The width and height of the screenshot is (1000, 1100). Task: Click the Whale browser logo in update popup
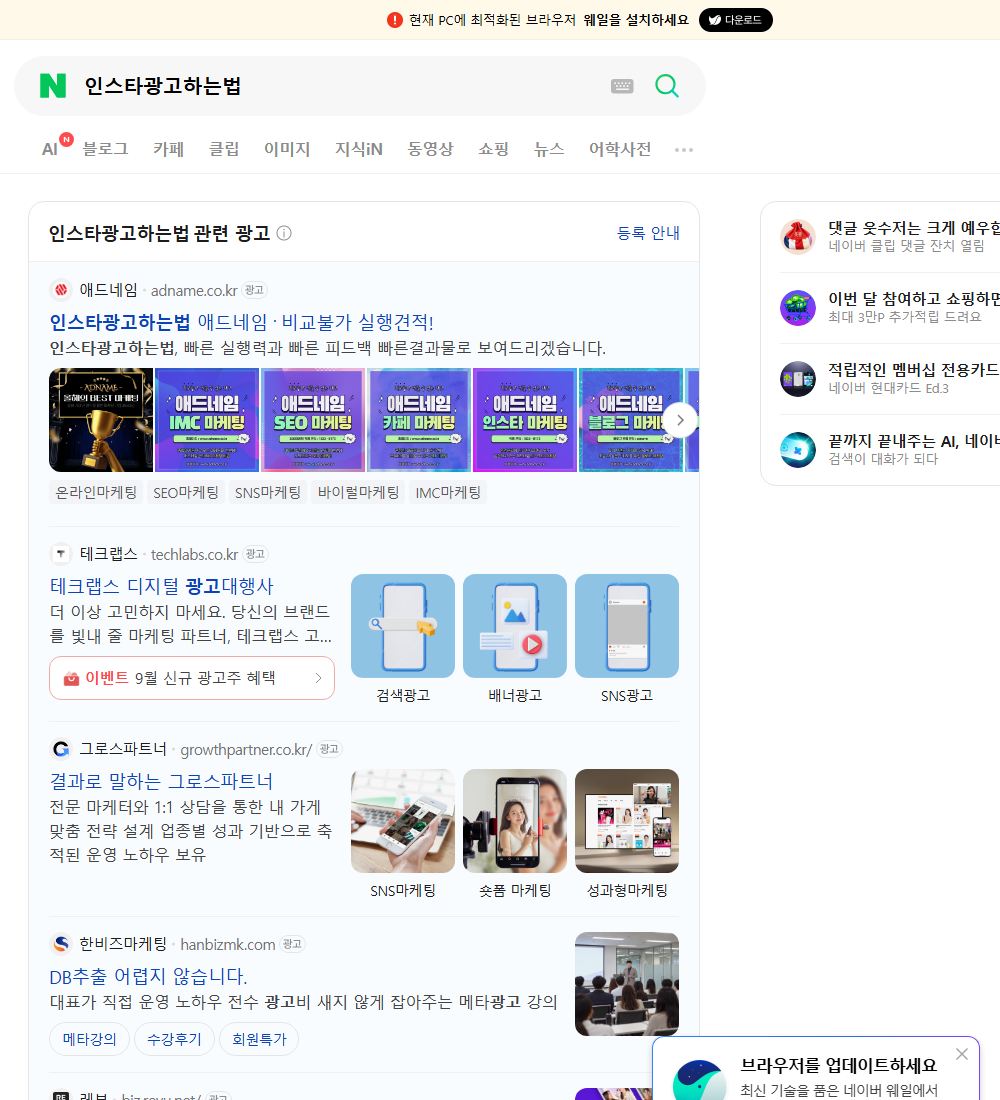click(699, 1080)
